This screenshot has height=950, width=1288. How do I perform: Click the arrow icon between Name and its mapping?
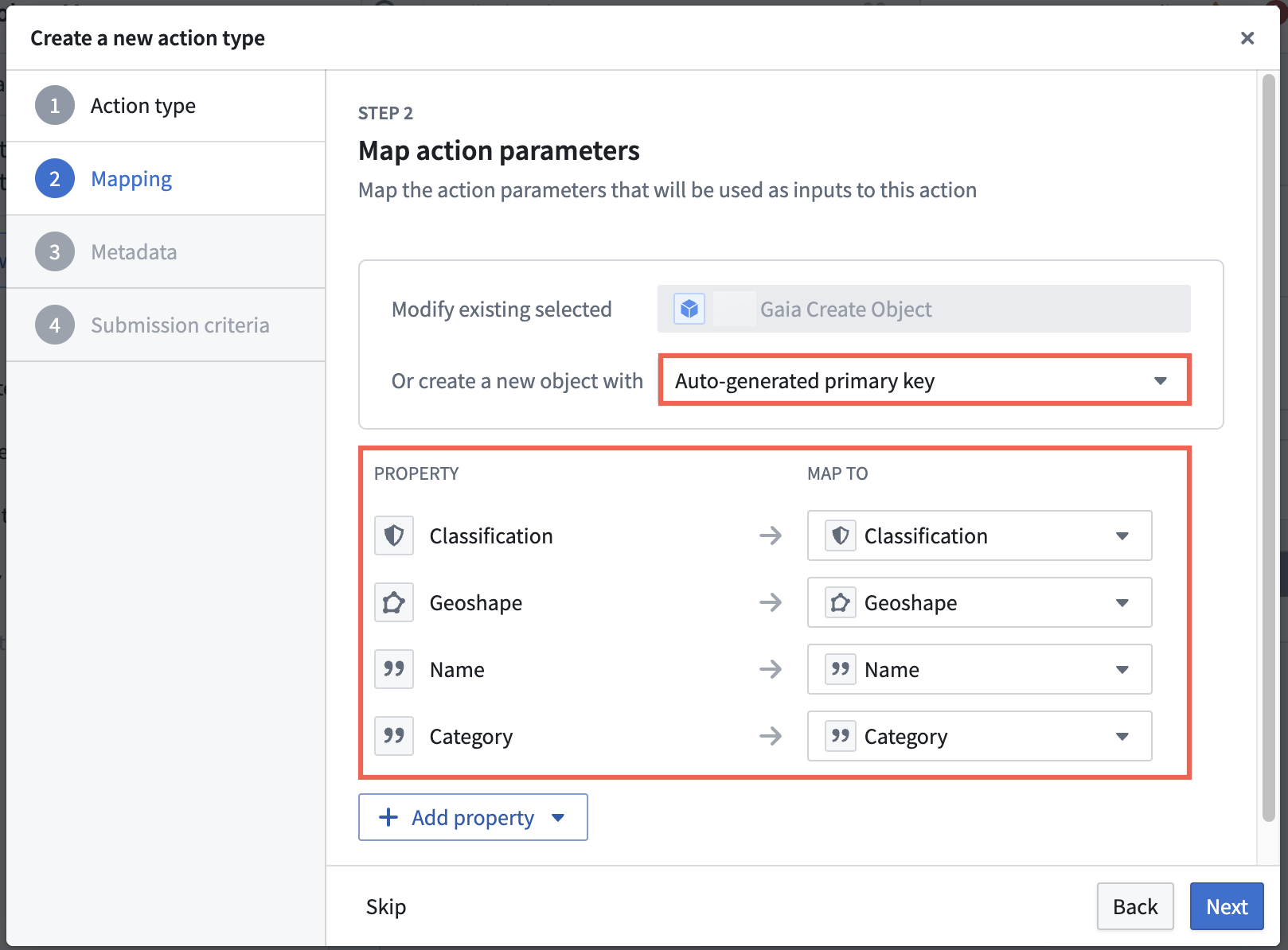coord(770,669)
